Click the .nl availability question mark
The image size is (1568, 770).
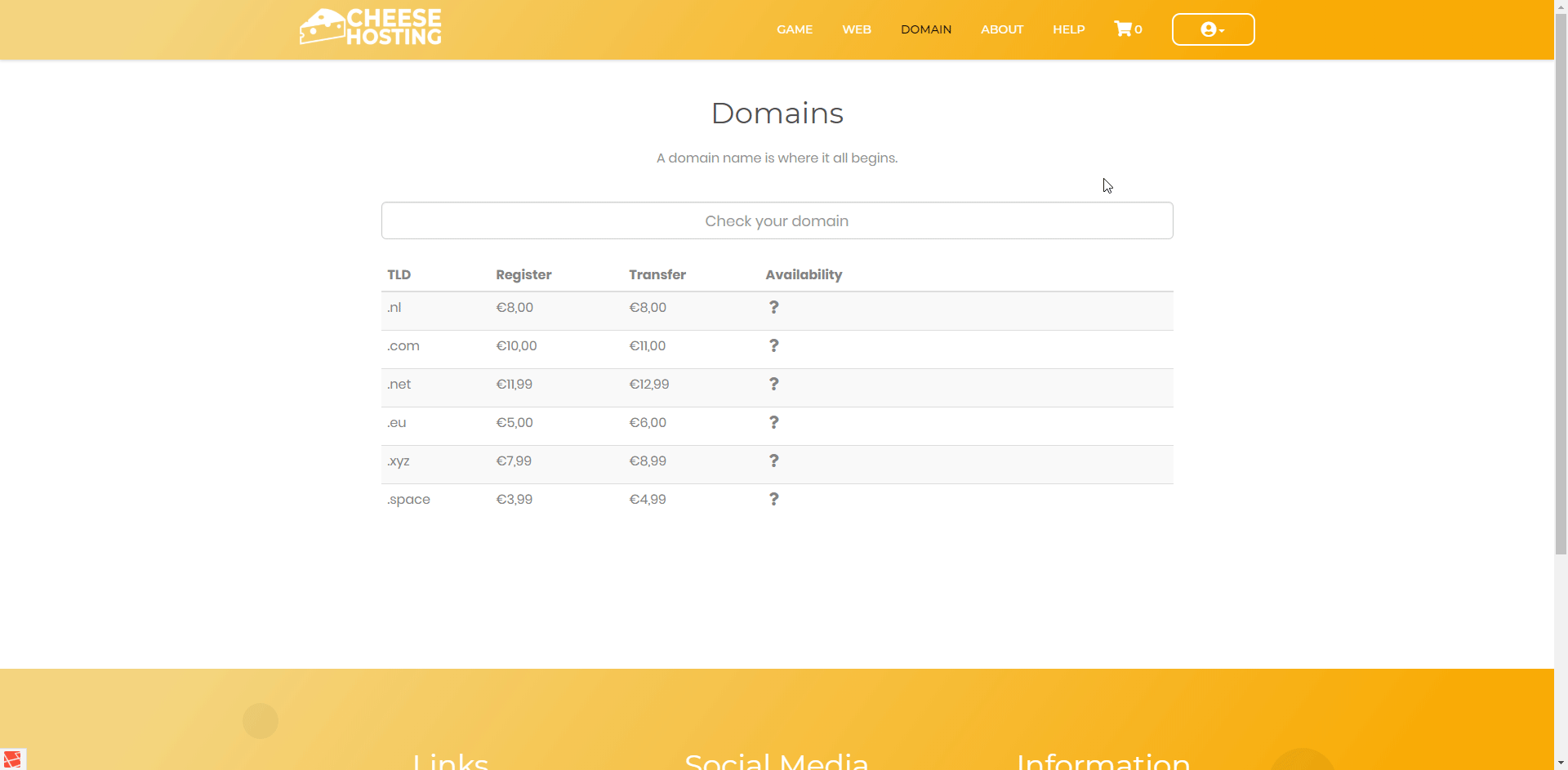click(773, 308)
